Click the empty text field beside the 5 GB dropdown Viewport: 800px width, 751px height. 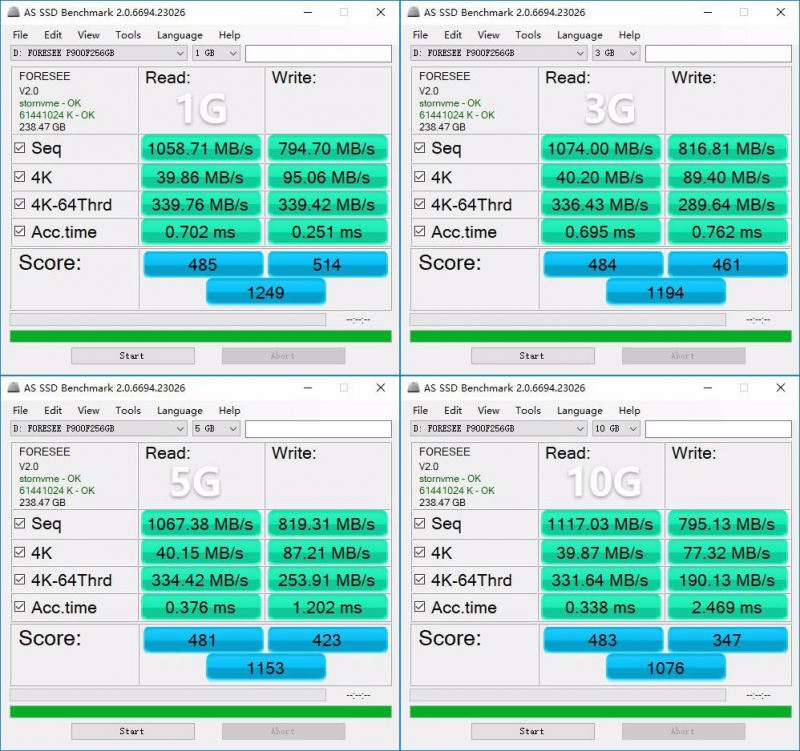click(x=318, y=429)
